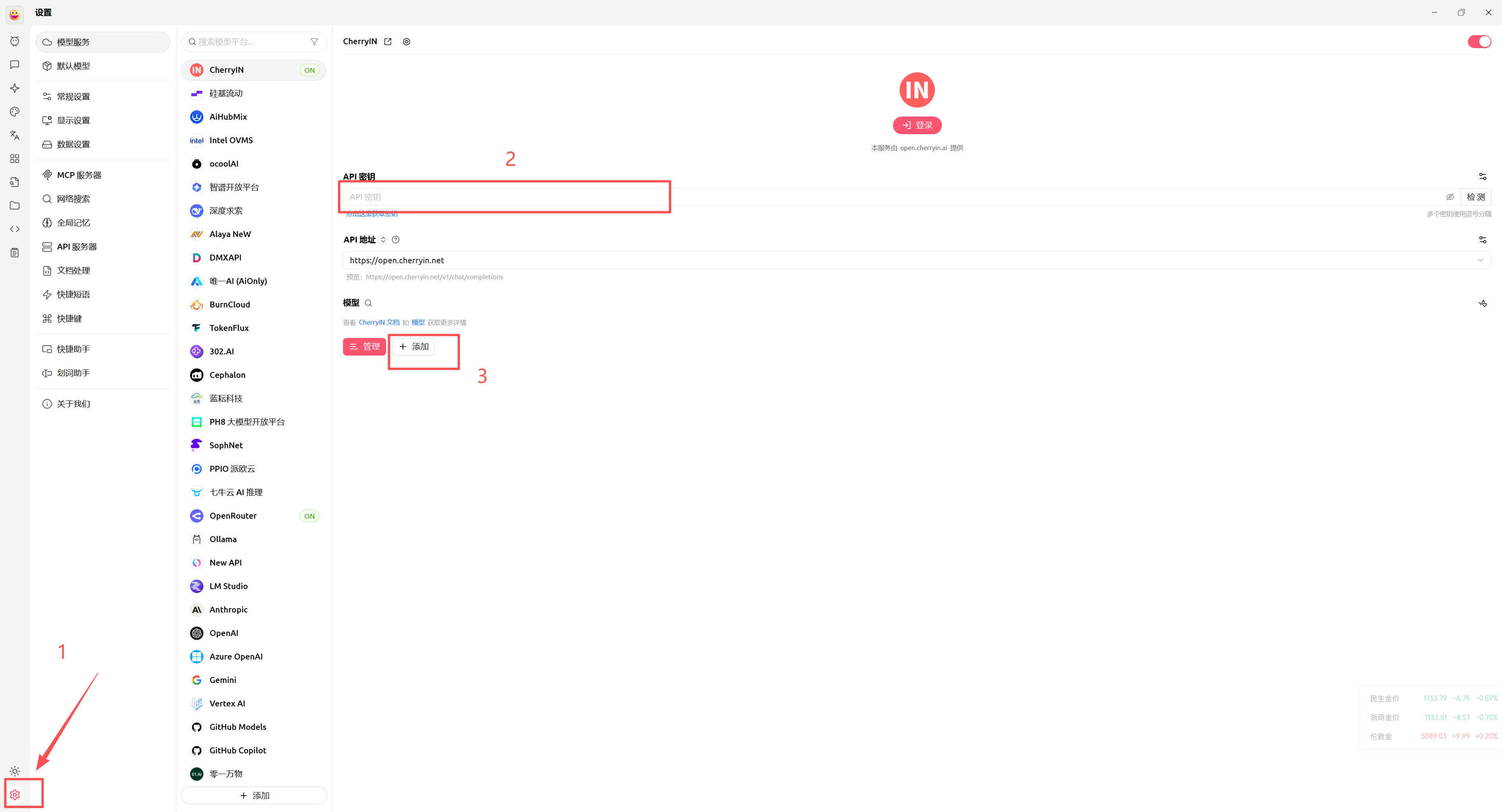Expand the API address URL dropdown
Screen dimensions: 1502x812
coord(1480,260)
